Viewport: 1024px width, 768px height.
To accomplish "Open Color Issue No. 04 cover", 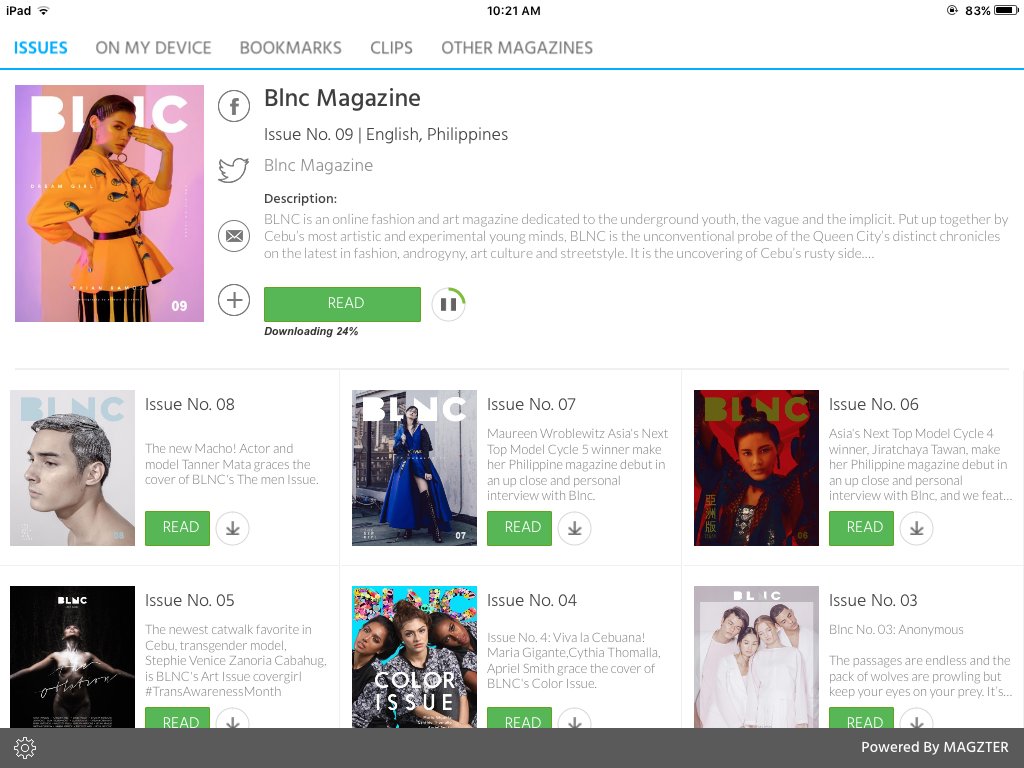I will (x=415, y=657).
